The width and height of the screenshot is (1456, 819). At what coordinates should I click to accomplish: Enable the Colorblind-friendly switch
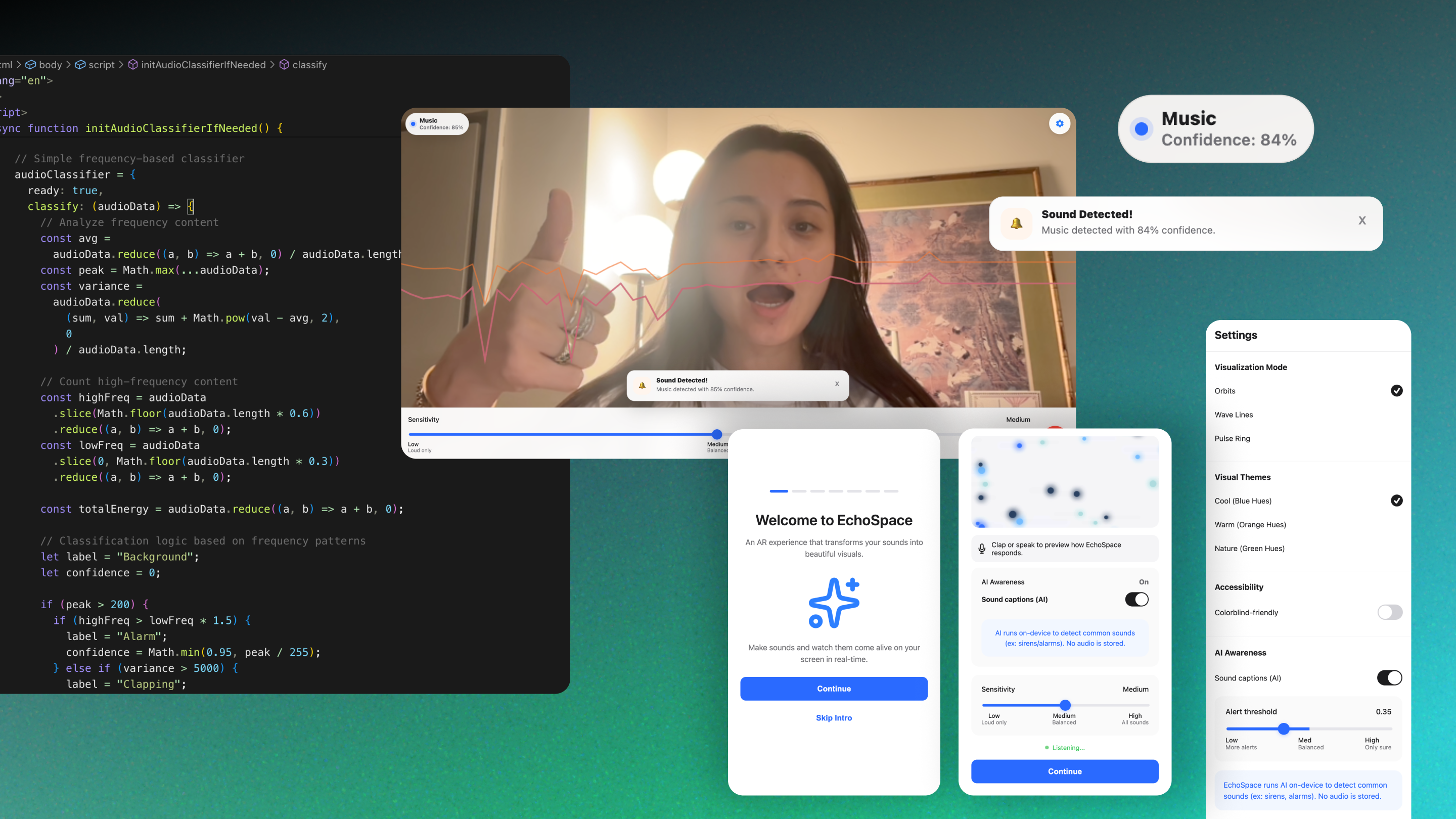pos(1389,612)
